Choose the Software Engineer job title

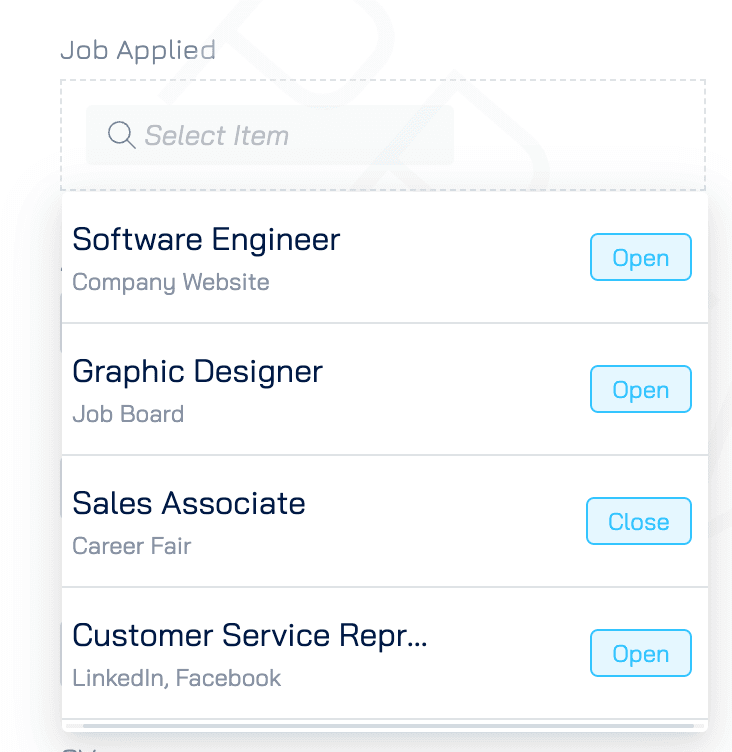[206, 239]
